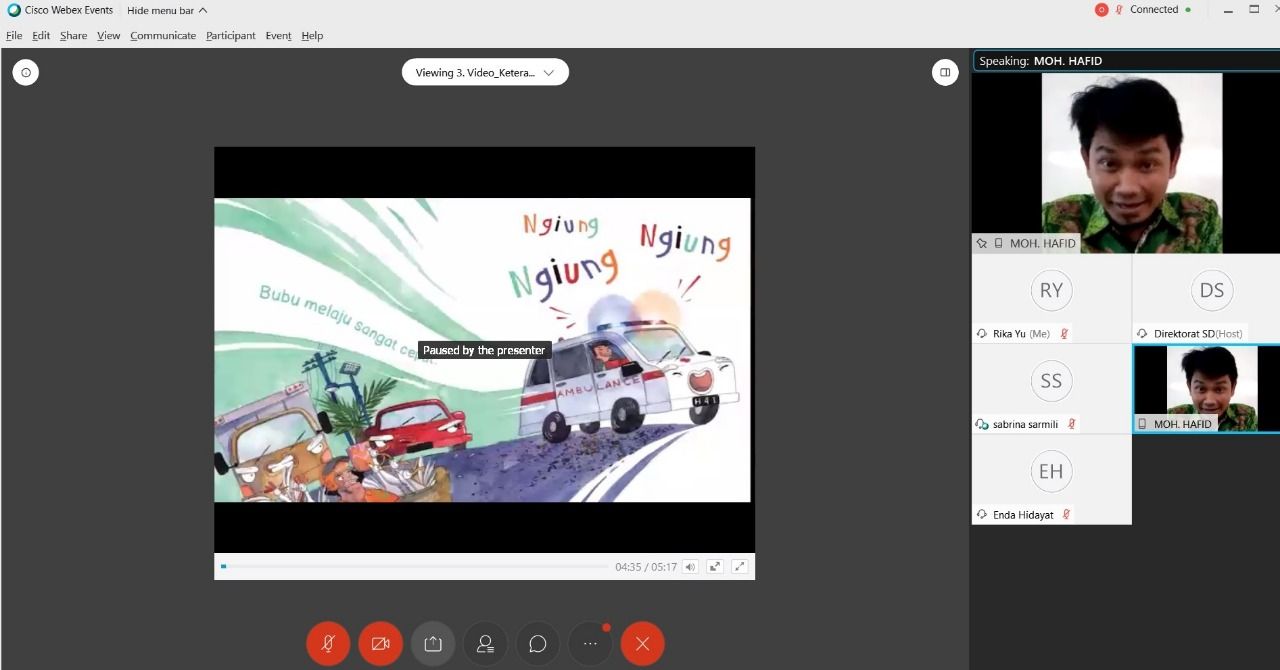Collapse the menu bar via Hide menu bar

(167, 10)
